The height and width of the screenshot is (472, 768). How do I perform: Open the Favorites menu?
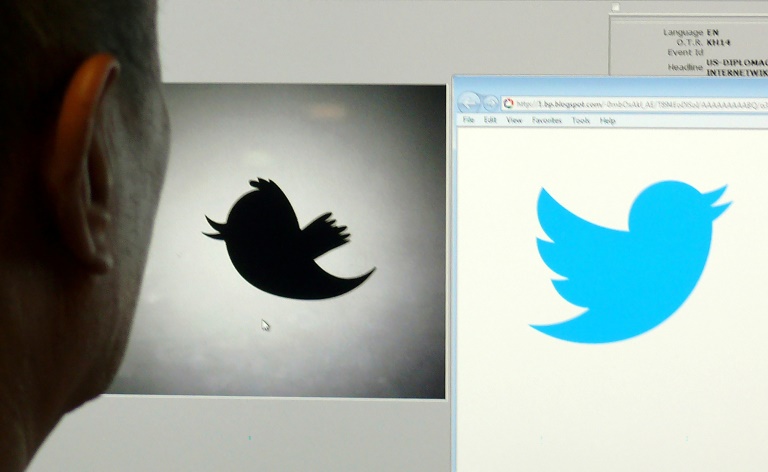(547, 120)
